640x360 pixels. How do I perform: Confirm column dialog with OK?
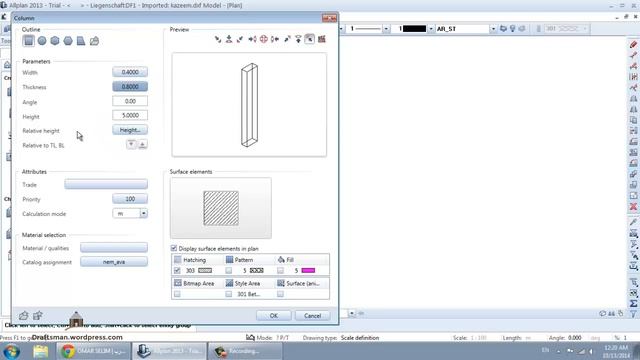tap(273, 316)
